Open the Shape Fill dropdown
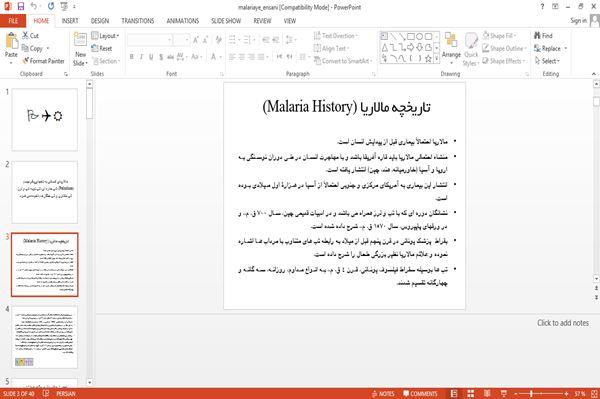Image resolution: width=600 pixels, height=399 pixels. point(499,36)
